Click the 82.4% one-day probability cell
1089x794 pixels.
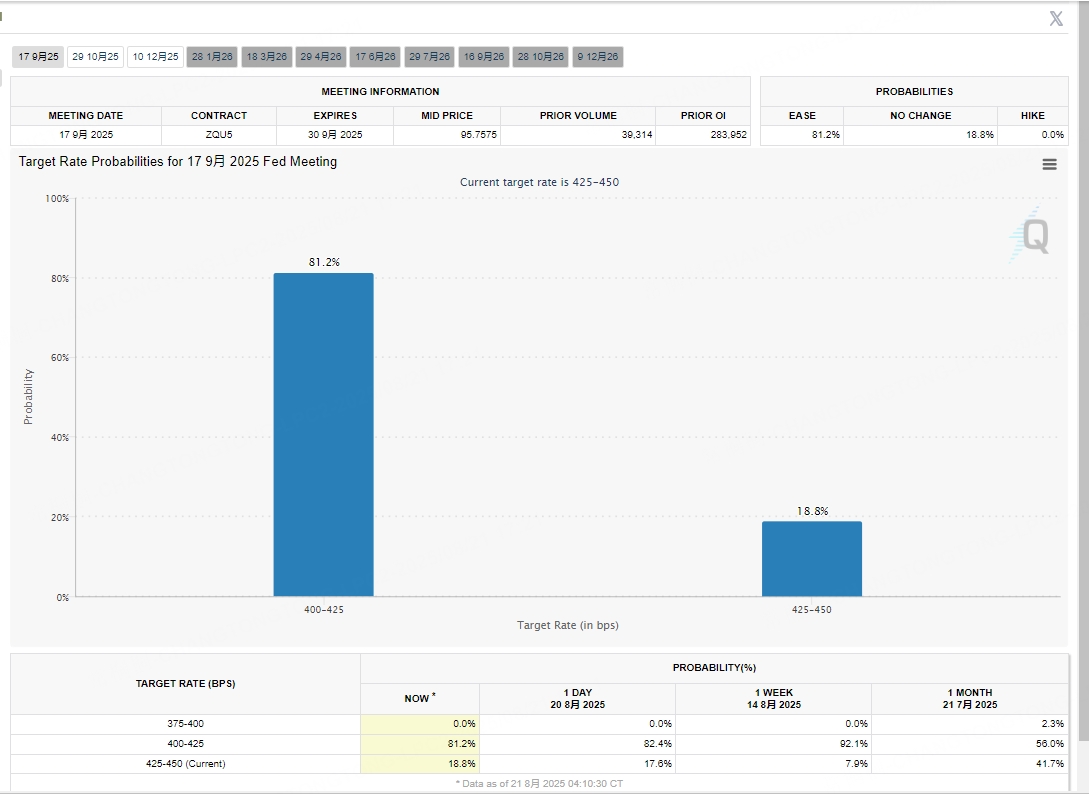(x=577, y=744)
